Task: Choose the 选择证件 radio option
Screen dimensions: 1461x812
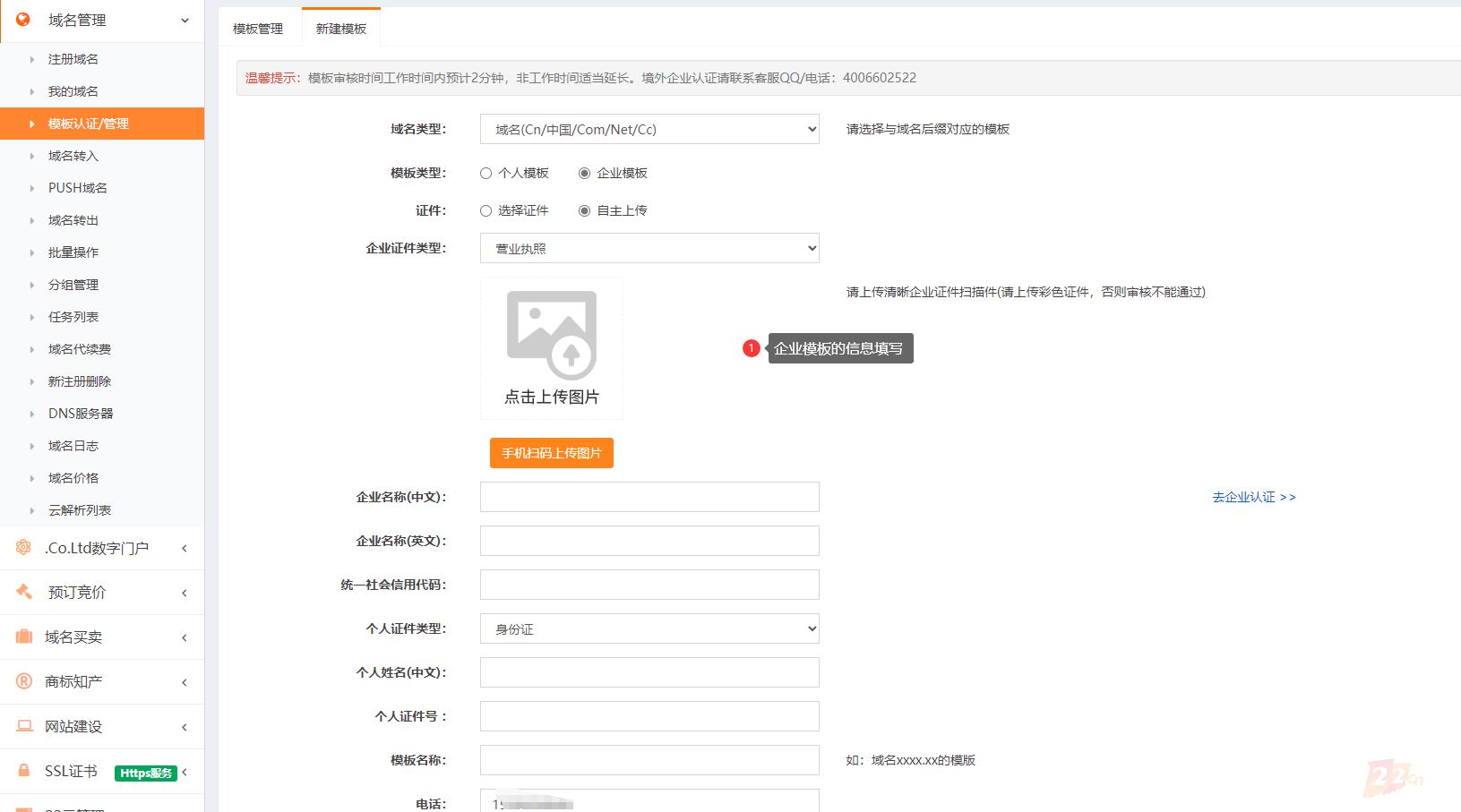Action: [x=486, y=211]
